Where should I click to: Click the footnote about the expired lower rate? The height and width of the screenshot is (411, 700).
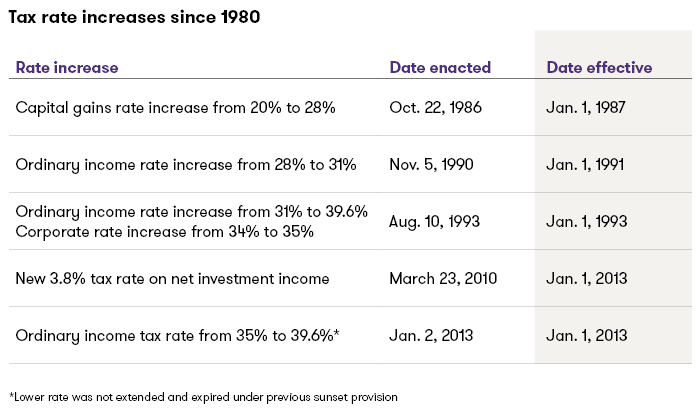tap(203, 397)
